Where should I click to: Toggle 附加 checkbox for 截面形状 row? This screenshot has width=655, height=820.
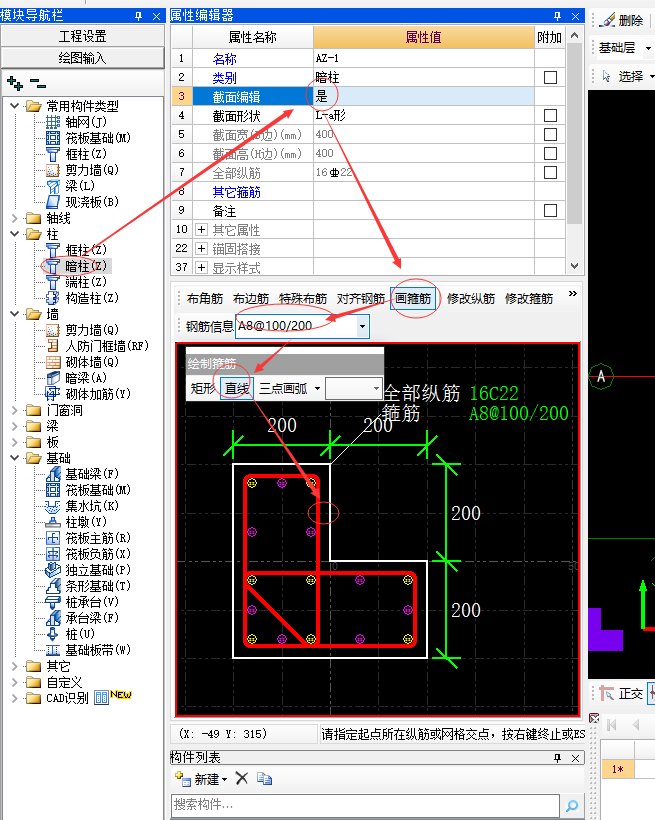550,115
